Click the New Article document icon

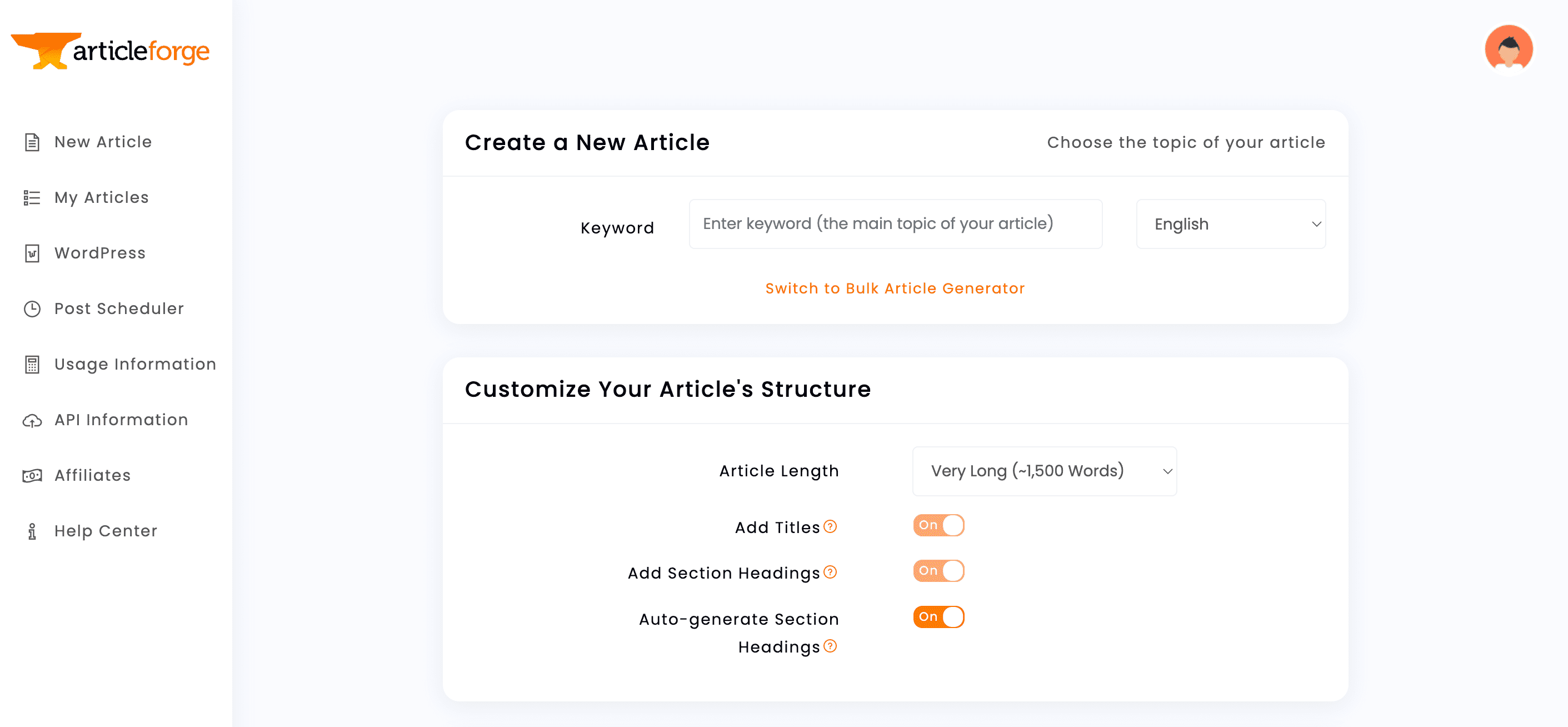pos(32,142)
